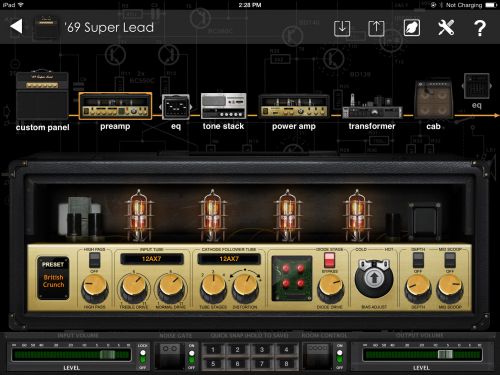Tap the battery status icon
This screenshot has height=375, width=500.
coord(492,5)
